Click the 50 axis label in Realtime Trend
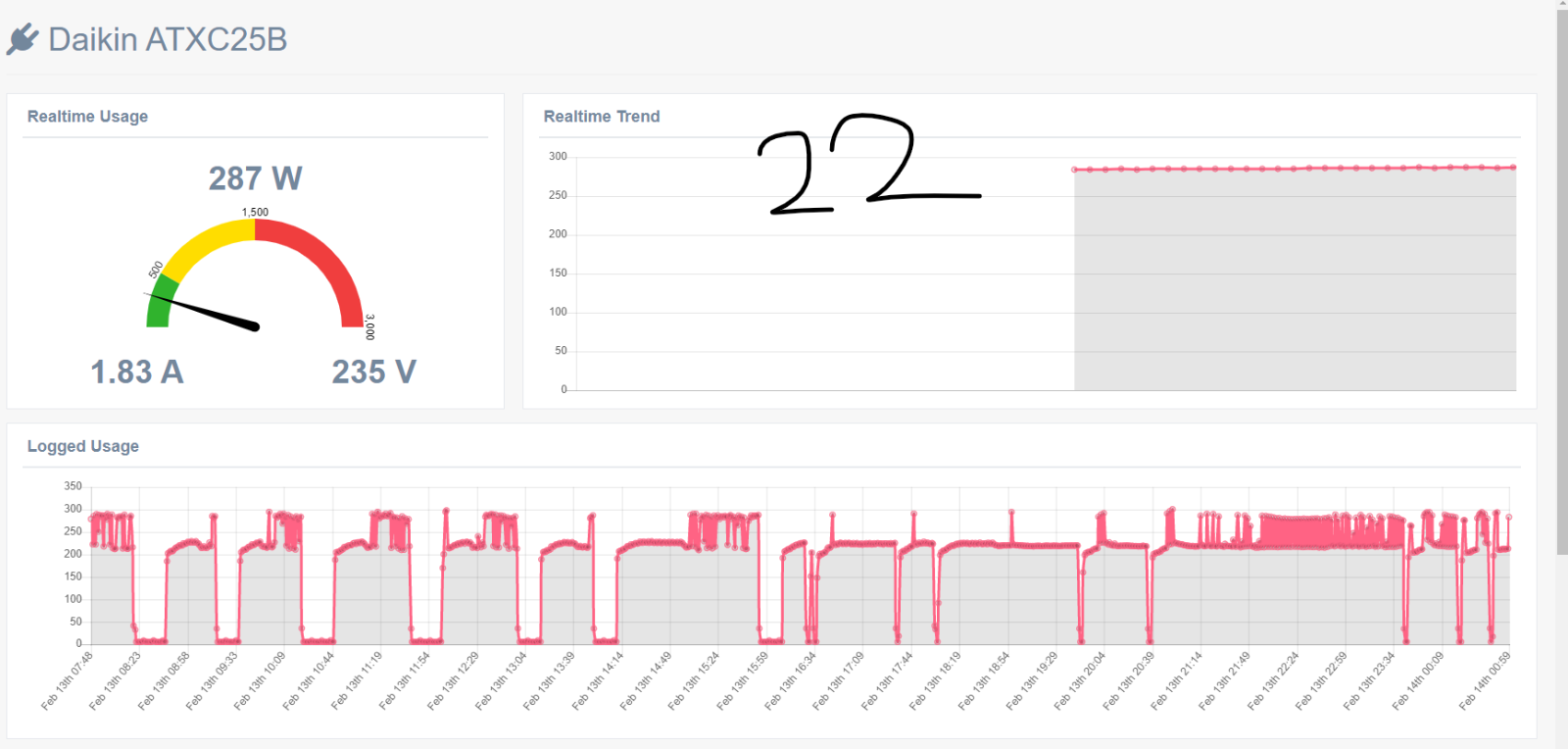Image resolution: width=1568 pixels, height=749 pixels. click(561, 350)
